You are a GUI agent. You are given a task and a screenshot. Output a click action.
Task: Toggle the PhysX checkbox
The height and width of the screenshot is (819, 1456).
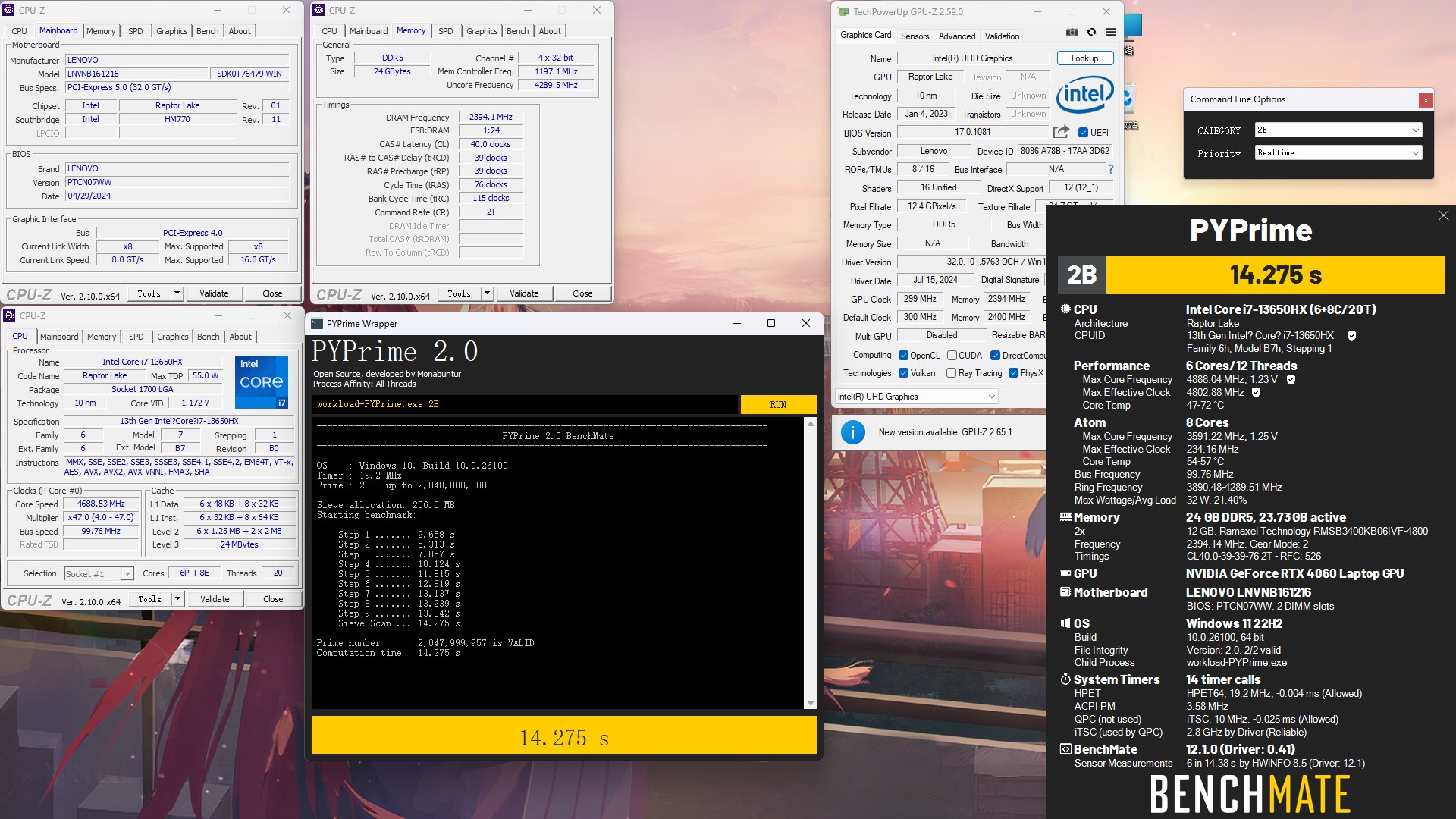[x=1013, y=373]
